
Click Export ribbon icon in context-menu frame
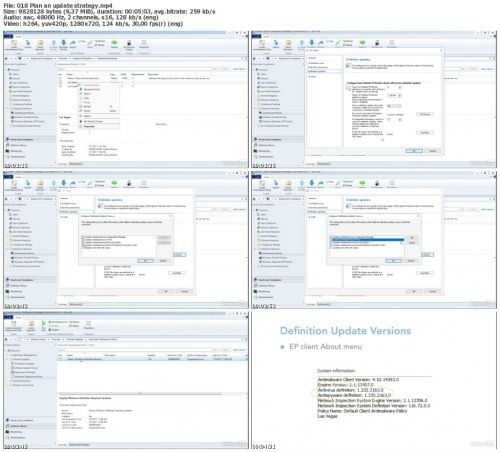pos(73,43)
